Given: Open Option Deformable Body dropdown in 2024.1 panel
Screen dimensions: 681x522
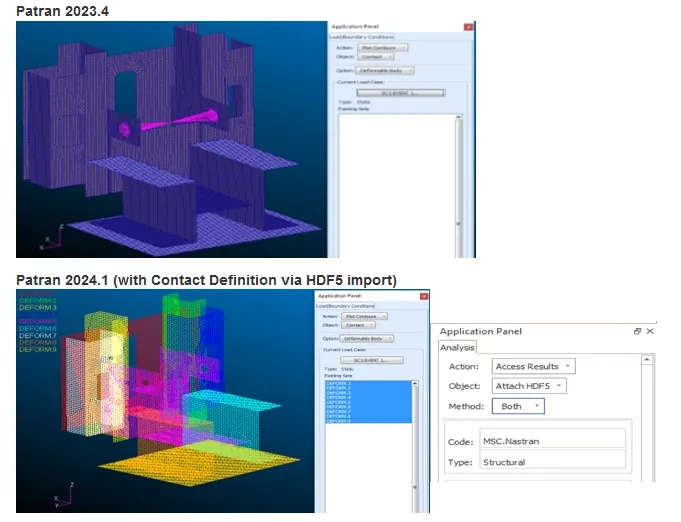Looking at the screenshot, I should [x=367, y=339].
